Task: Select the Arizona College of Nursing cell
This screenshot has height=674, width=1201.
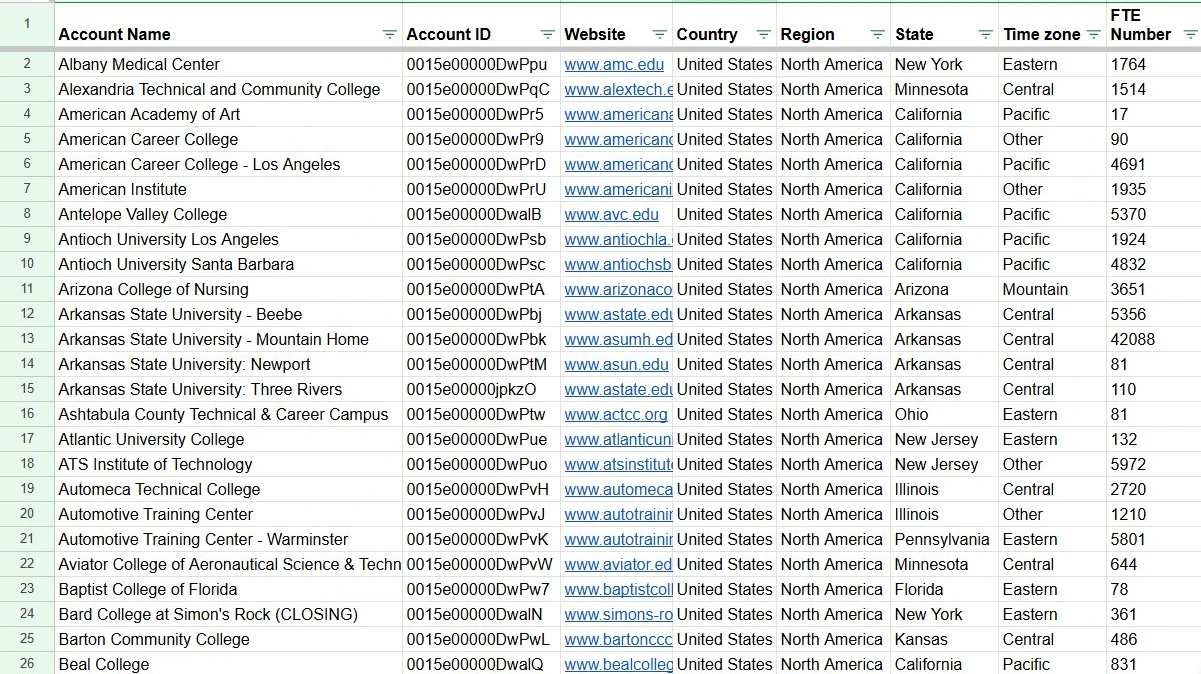Action: pos(228,289)
